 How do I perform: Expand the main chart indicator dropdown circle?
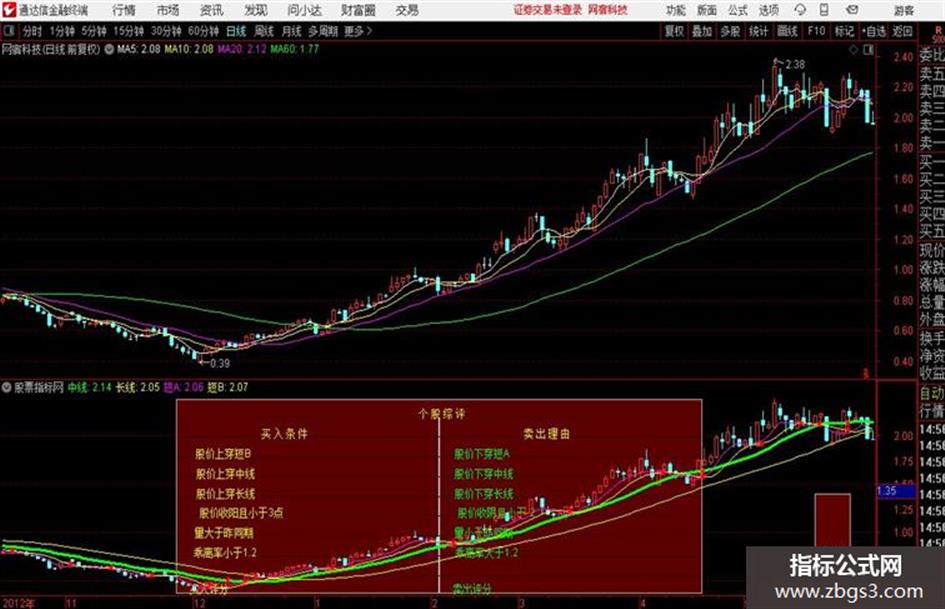[109, 49]
